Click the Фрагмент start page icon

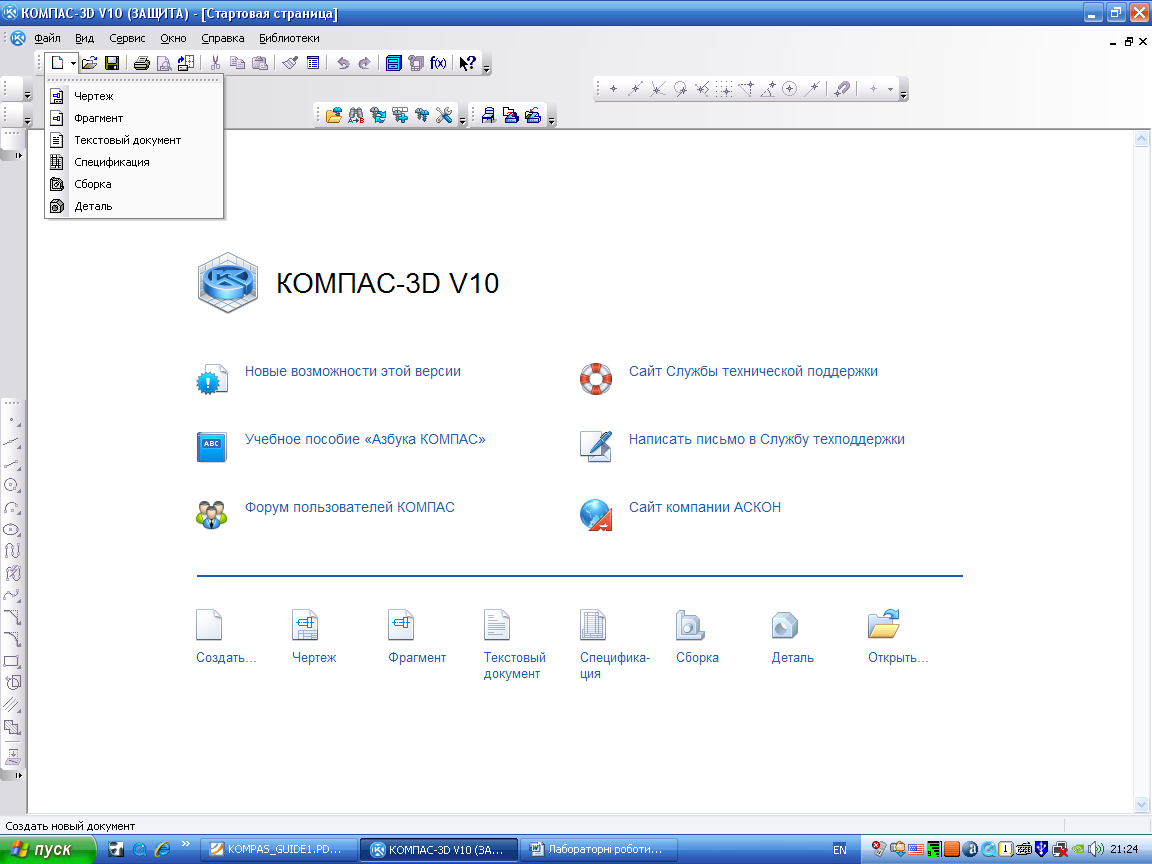coord(401,624)
